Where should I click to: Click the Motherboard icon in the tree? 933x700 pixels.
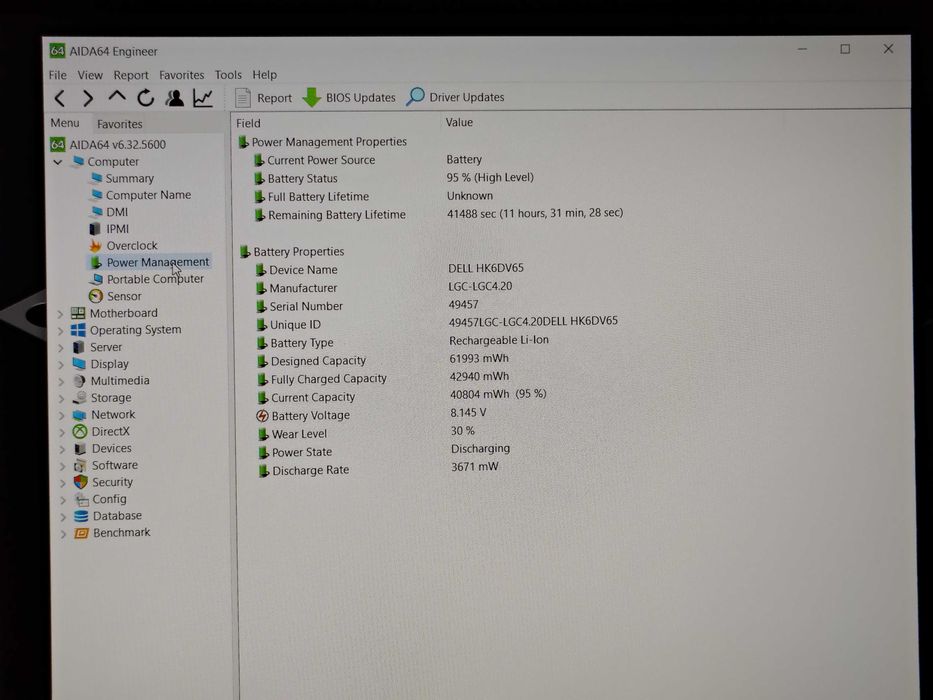[78, 313]
